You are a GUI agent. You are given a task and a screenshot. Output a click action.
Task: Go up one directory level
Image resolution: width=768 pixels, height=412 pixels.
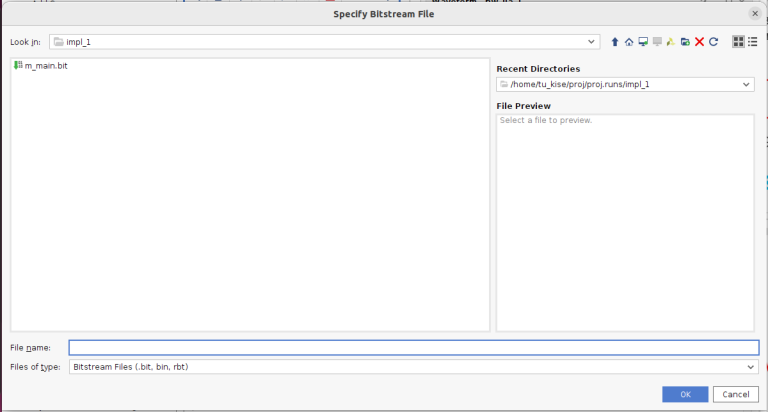(x=615, y=42)
